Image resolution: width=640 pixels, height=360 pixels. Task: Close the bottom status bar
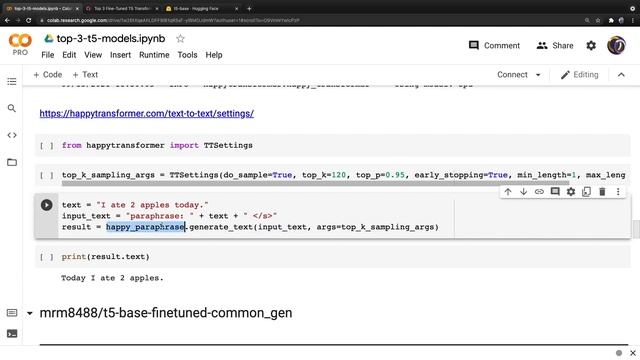point(633,353)
